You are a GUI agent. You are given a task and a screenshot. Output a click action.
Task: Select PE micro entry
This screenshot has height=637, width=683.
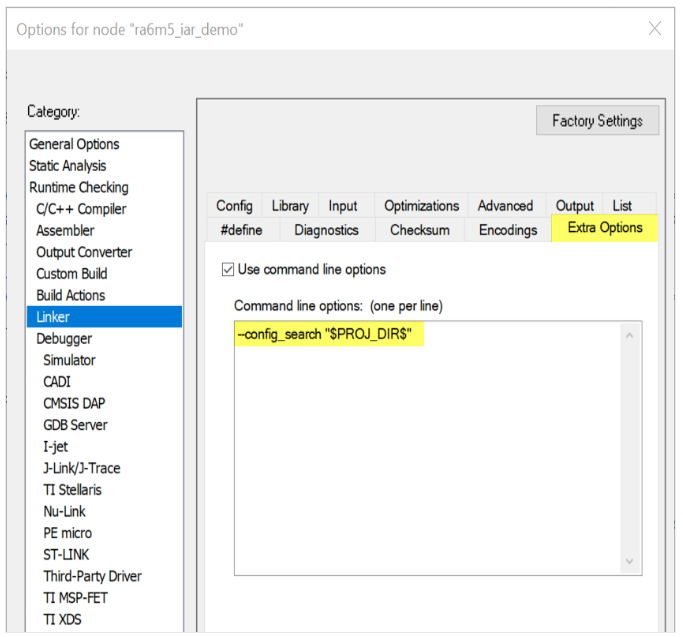[68, 533]
